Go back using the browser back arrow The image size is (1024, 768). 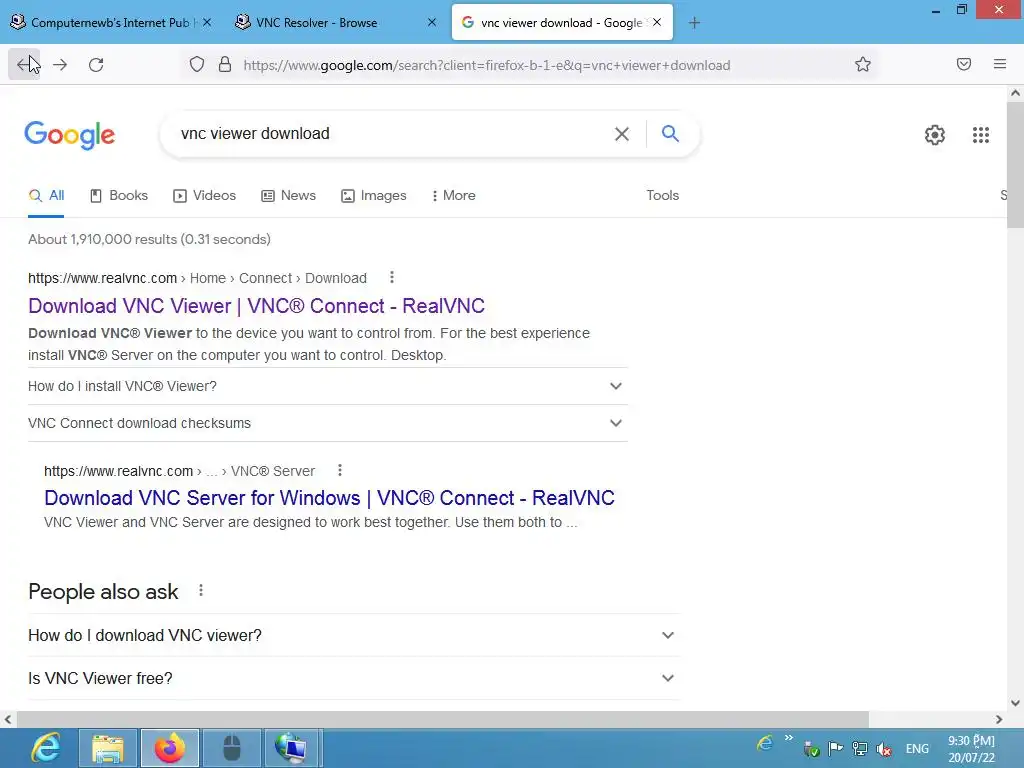click(x=24, y=65)
